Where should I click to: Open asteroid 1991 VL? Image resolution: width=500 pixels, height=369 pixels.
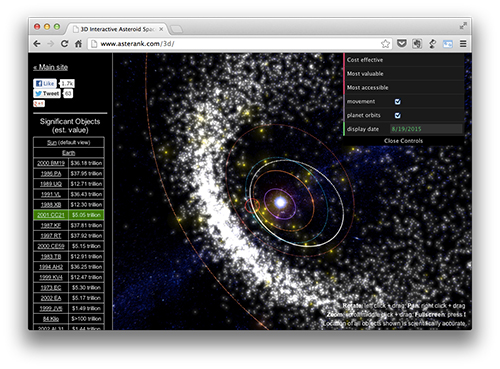coord(51,194)
